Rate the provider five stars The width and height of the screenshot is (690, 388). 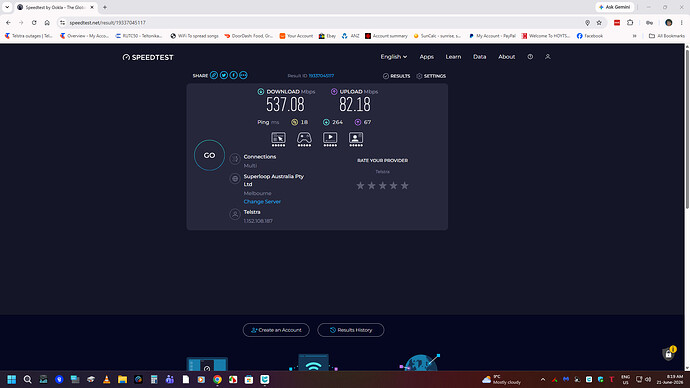(x=404, y=186)
